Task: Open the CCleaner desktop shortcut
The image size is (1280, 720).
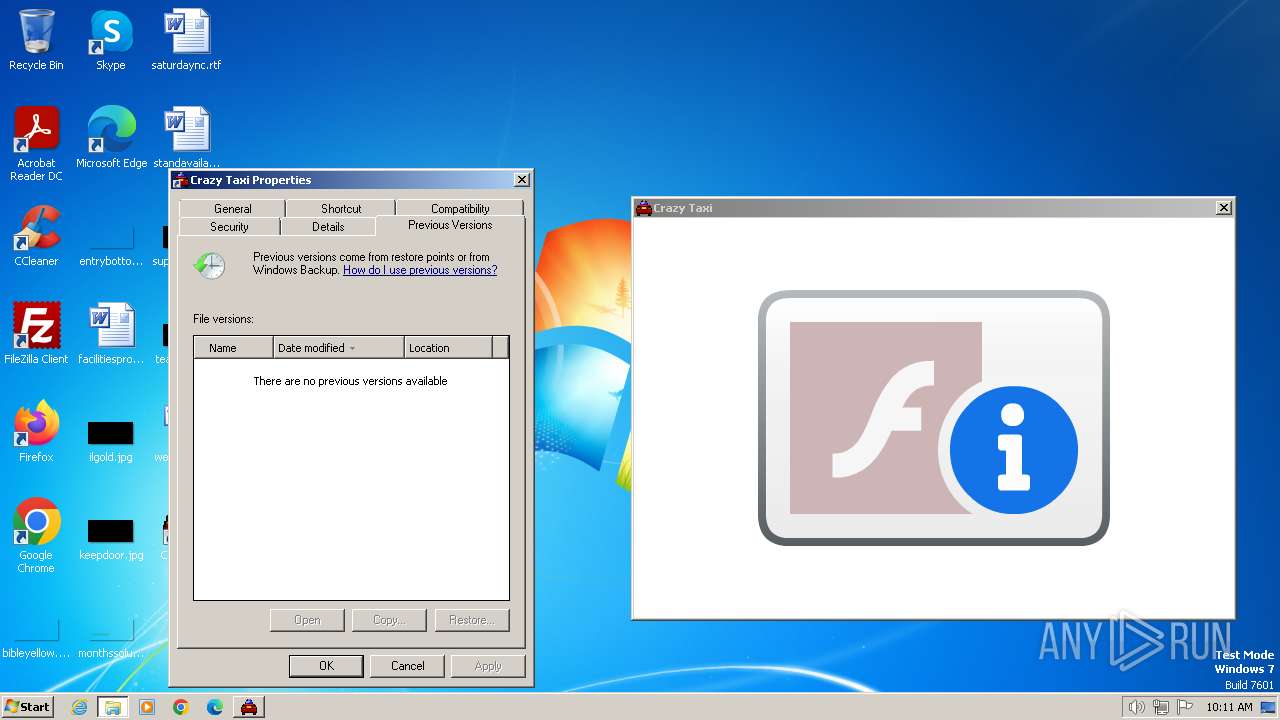Action: coord(36,236)
